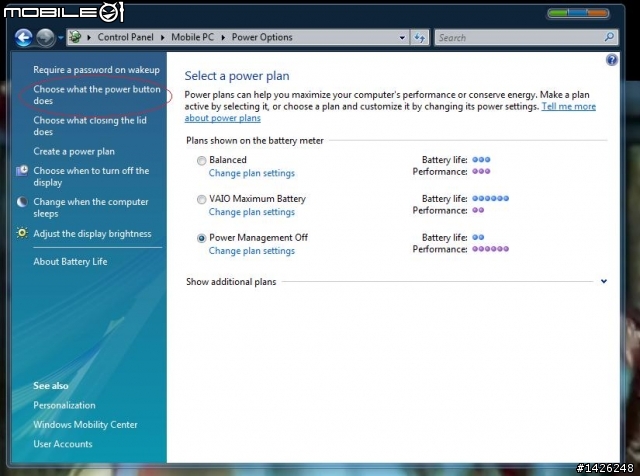This screenshot has width=640, height=476.
Task: Open Choose when to turn off the display
Action: 91,176
